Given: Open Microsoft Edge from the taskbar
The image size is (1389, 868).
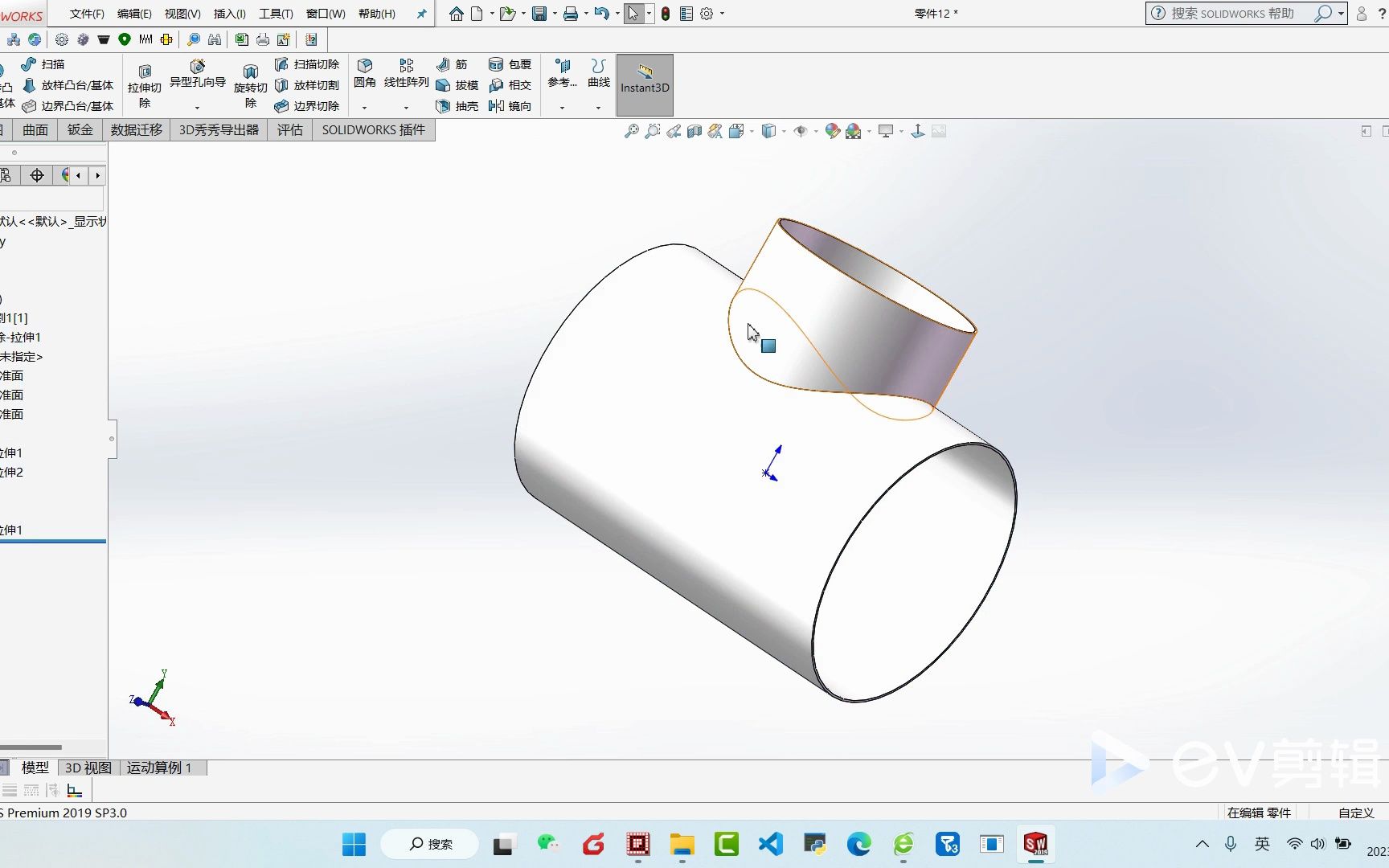Looking at the screenshot, I should [x=858, y=844].
